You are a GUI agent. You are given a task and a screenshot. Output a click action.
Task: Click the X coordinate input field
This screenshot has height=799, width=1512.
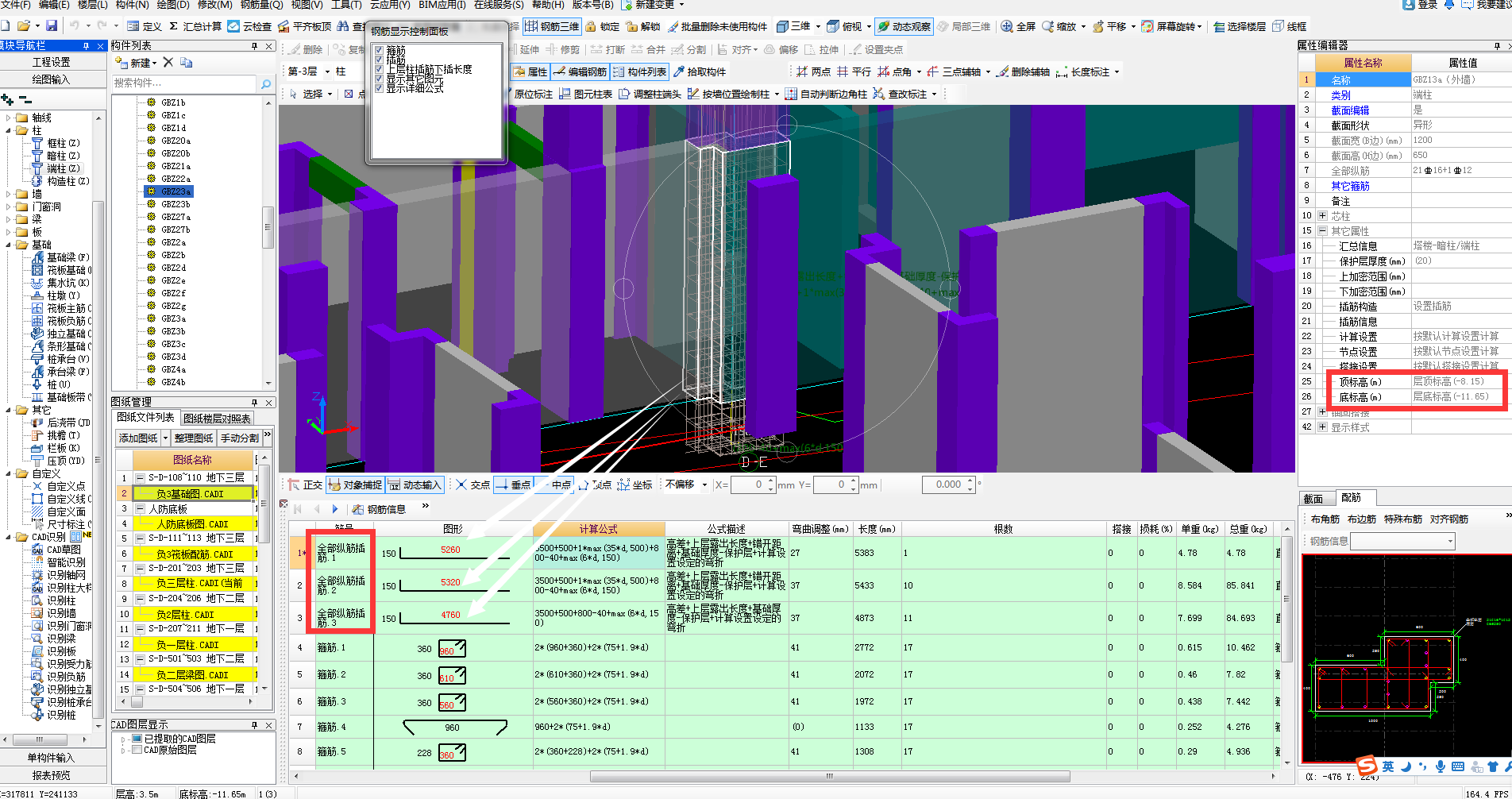click(750, 484)
